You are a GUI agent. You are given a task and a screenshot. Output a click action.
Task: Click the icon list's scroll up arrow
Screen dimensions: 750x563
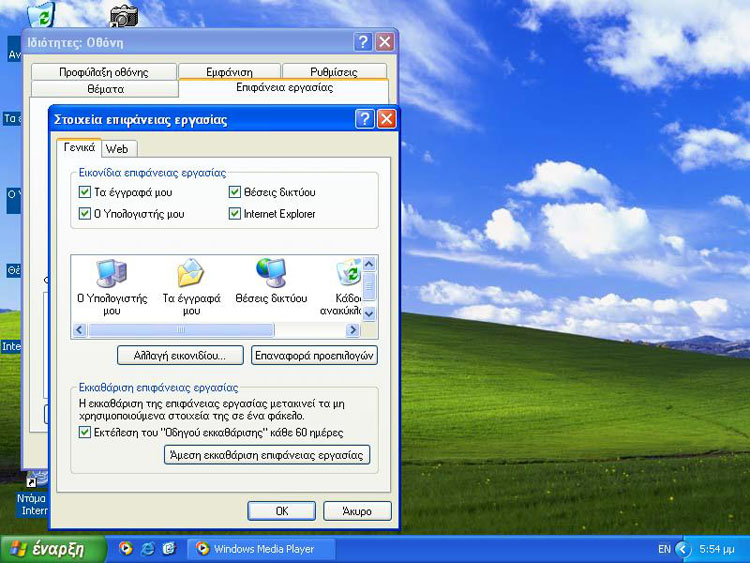pos(369,264)
